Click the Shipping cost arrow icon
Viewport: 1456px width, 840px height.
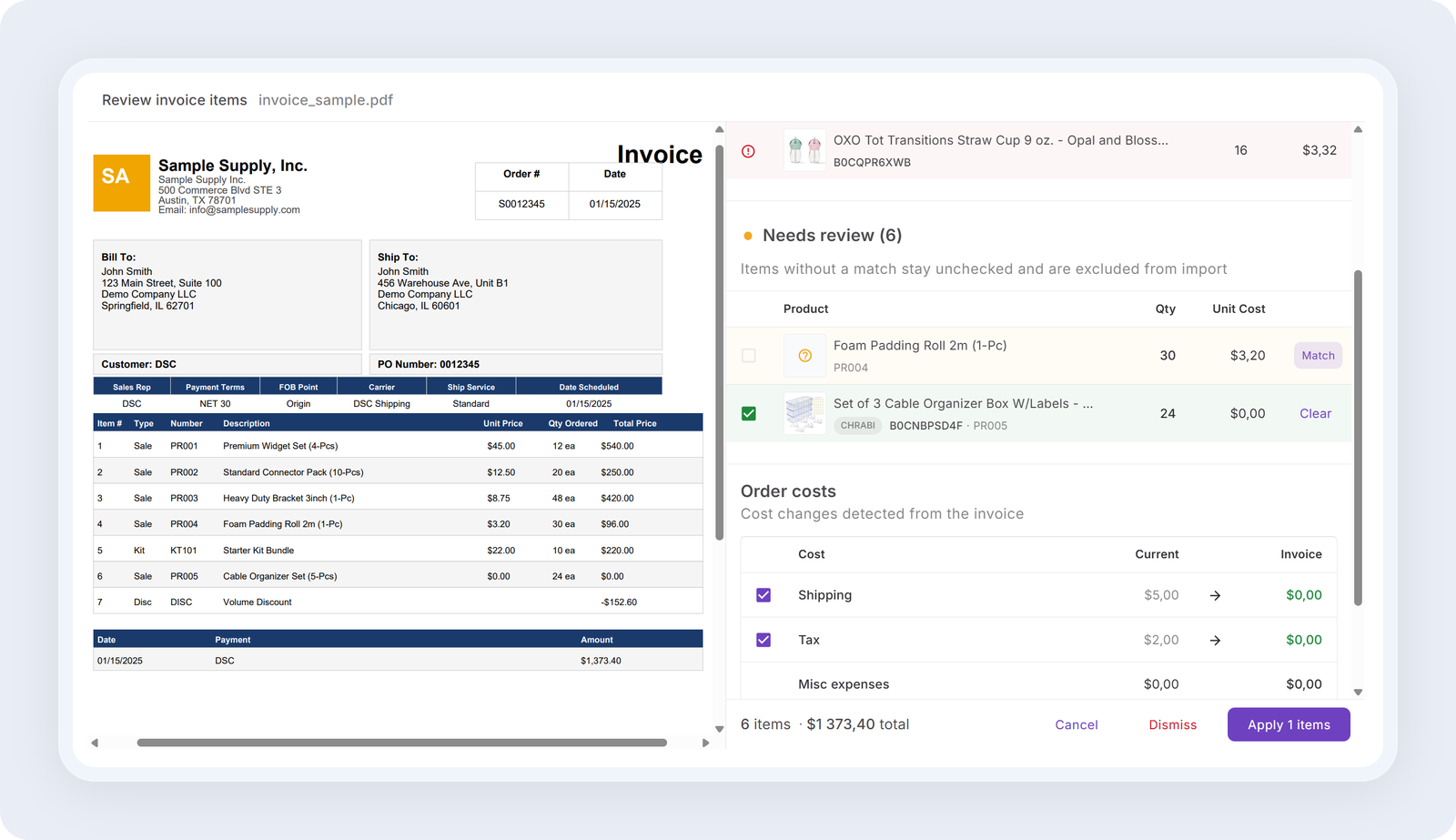[1215, 595]
